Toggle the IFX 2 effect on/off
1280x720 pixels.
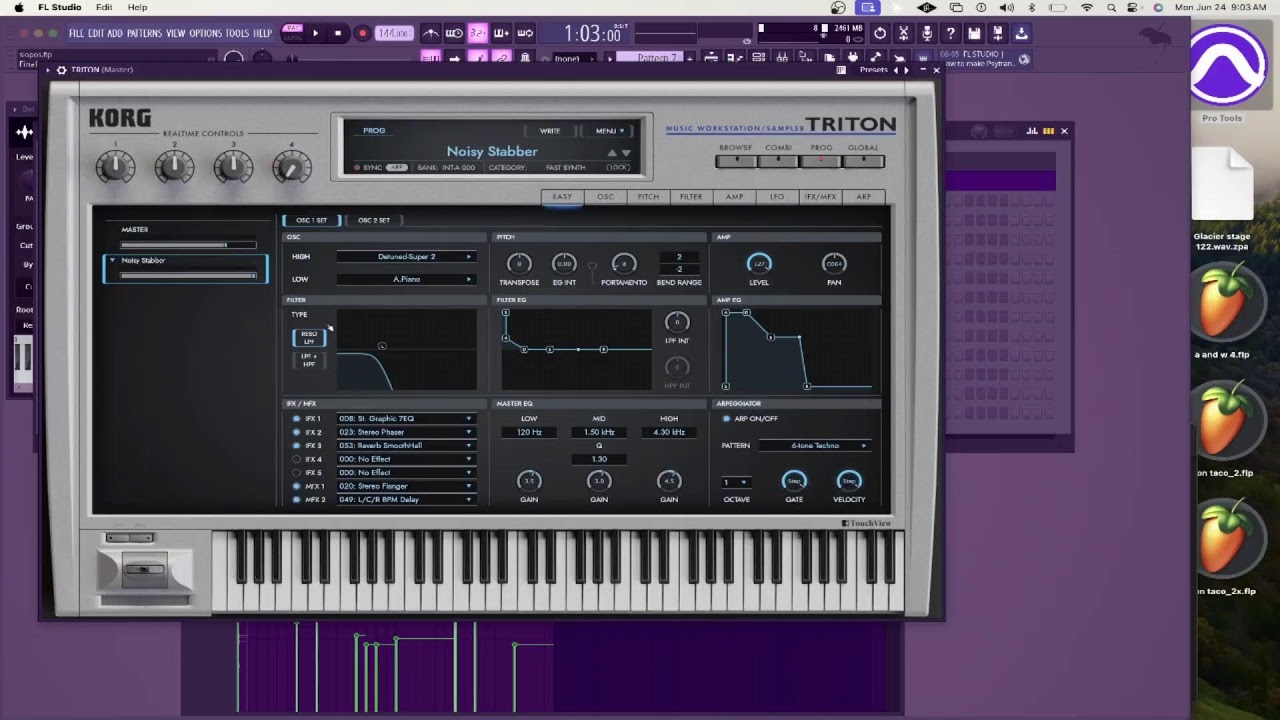coord(296,432)
